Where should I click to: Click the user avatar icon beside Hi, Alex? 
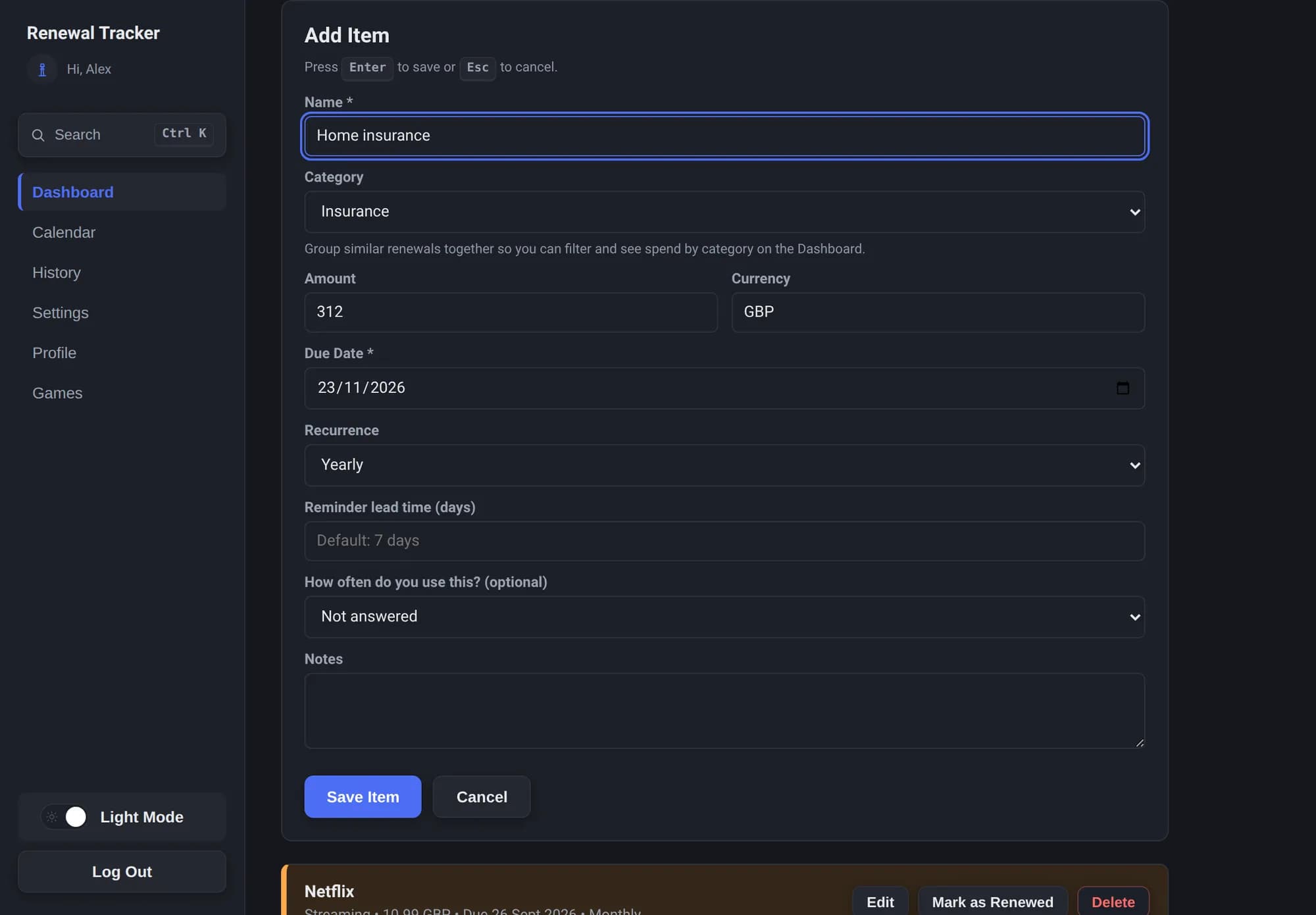42,69
